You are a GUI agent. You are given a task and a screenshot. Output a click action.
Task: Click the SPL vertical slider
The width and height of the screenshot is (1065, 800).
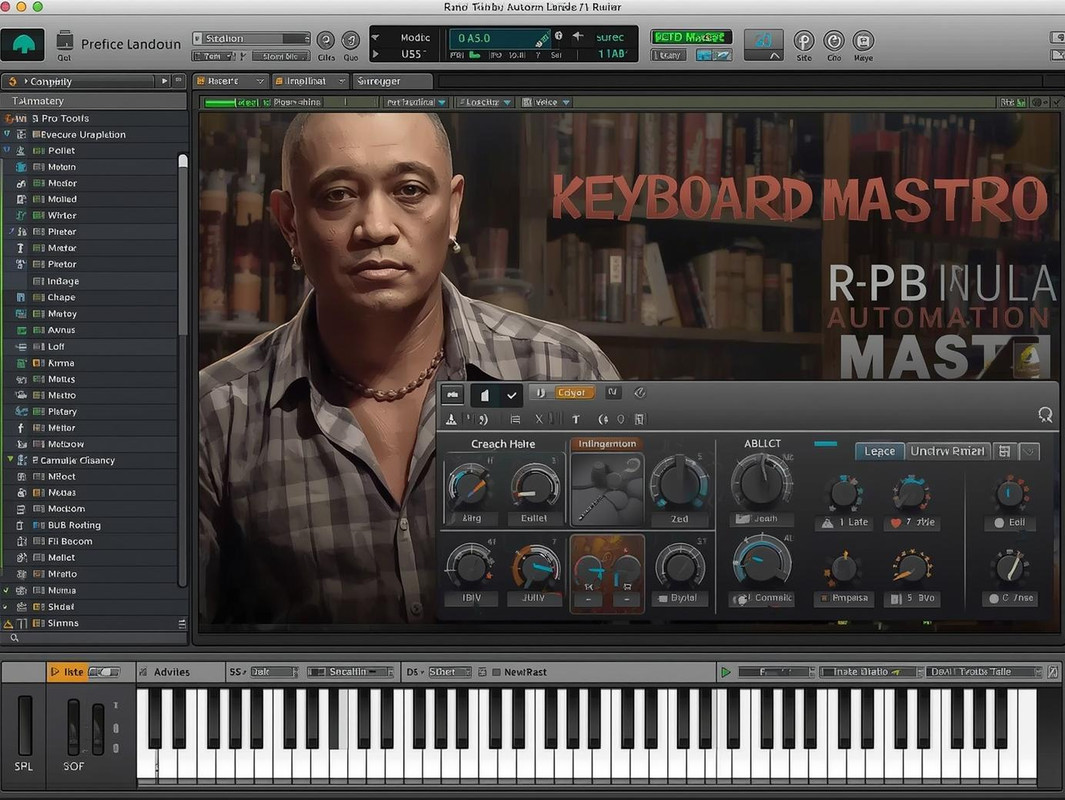coord(24,725)
